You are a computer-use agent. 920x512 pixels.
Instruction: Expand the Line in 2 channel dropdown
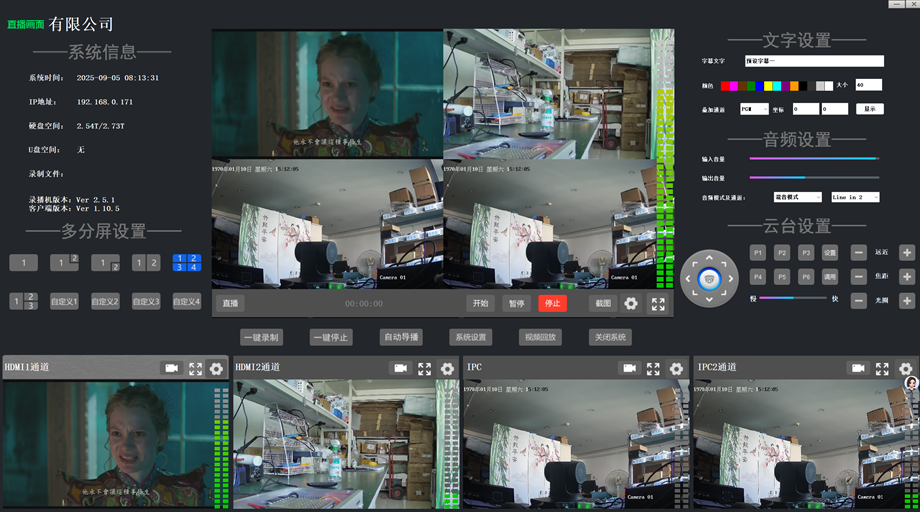(855, 197)
